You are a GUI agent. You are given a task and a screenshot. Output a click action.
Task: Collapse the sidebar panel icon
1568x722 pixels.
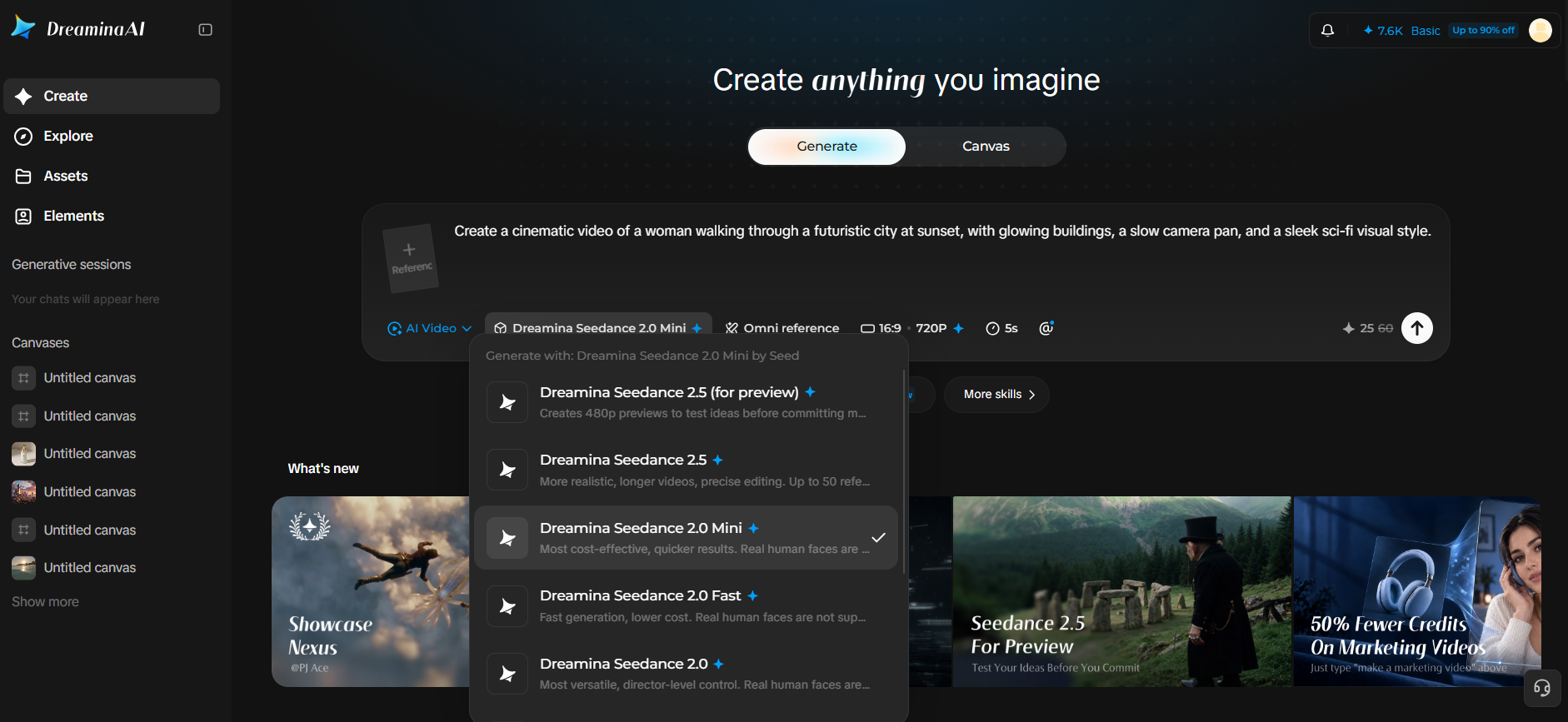pyautogui.click(x=205, y=30)
